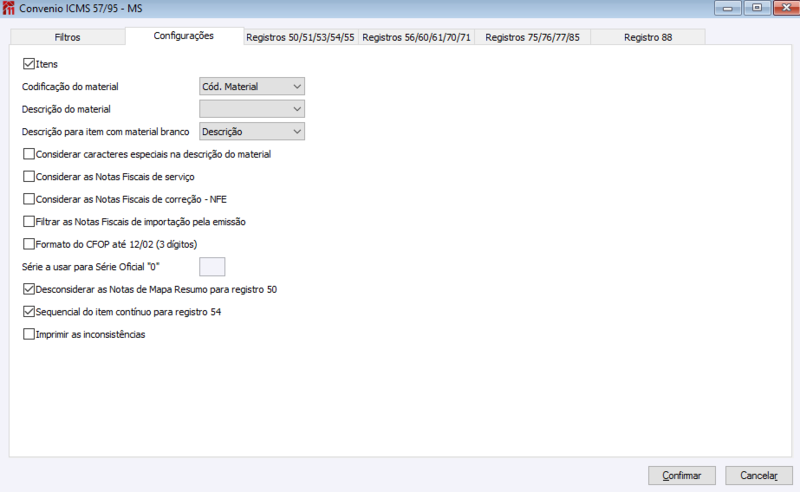Click the 'Codificação do material' label
Screen dimensions: 800x492
[70, 87]
